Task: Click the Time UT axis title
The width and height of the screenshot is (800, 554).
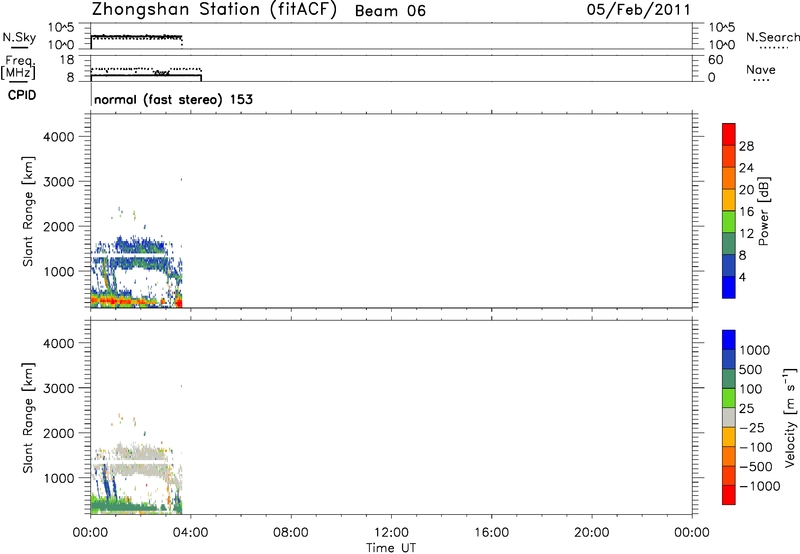Action: (x=391, y=548)
